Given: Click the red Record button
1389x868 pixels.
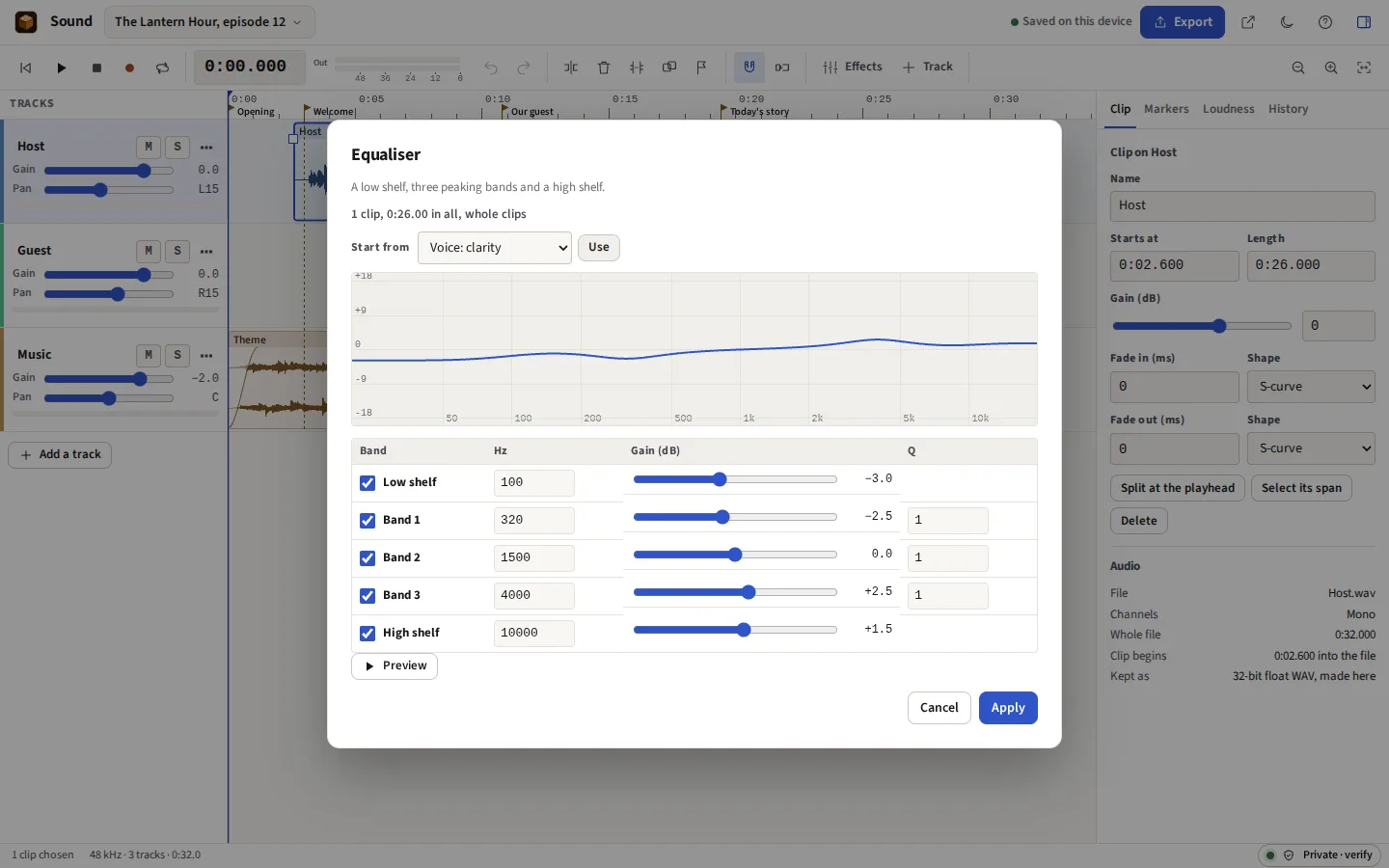Looking at the screenshot, I should pyautogui.click(x=129, y=68).
